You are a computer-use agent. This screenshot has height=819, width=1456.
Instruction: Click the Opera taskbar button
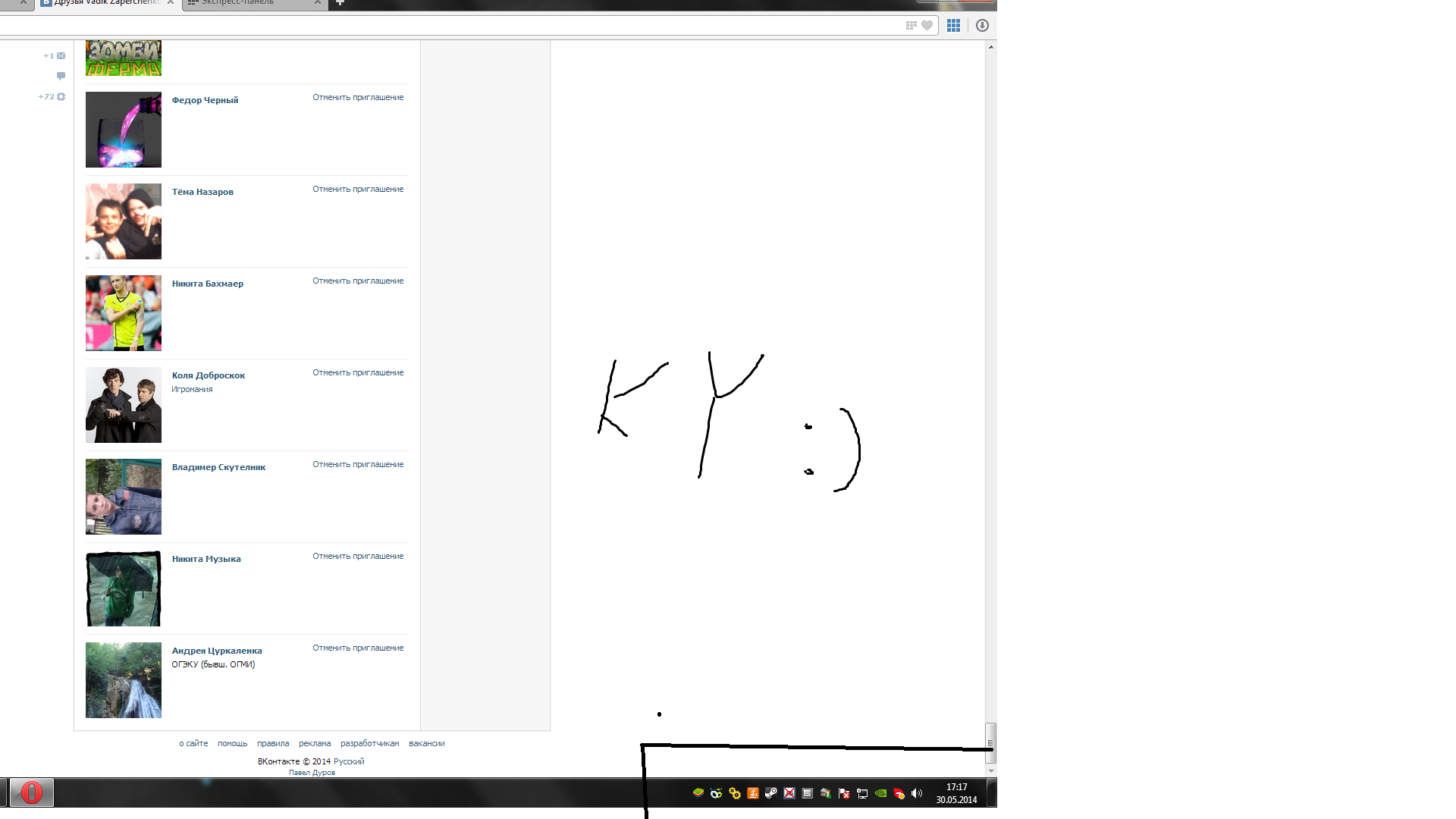(31, 792)
